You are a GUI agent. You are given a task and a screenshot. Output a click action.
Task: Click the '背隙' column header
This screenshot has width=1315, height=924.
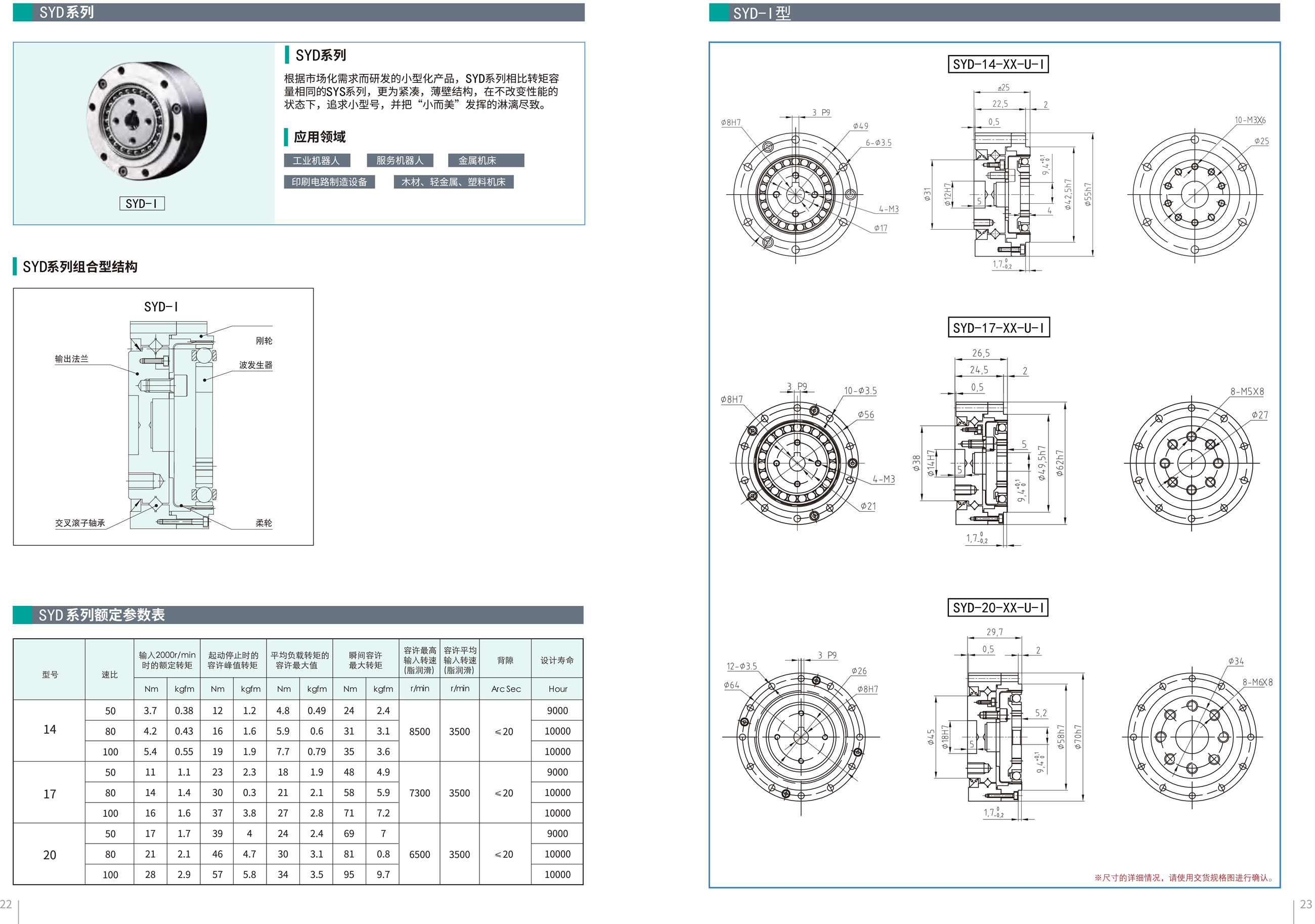point(505,660)
